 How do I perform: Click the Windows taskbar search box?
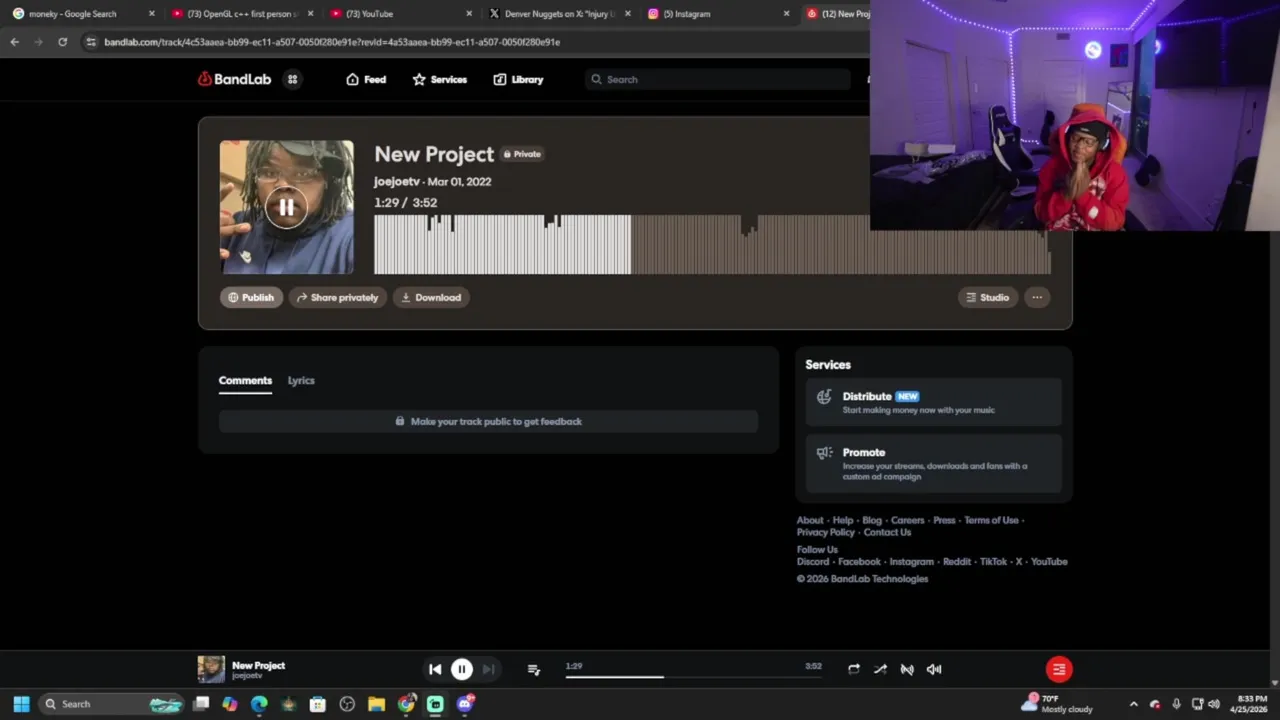coord(113,704)
